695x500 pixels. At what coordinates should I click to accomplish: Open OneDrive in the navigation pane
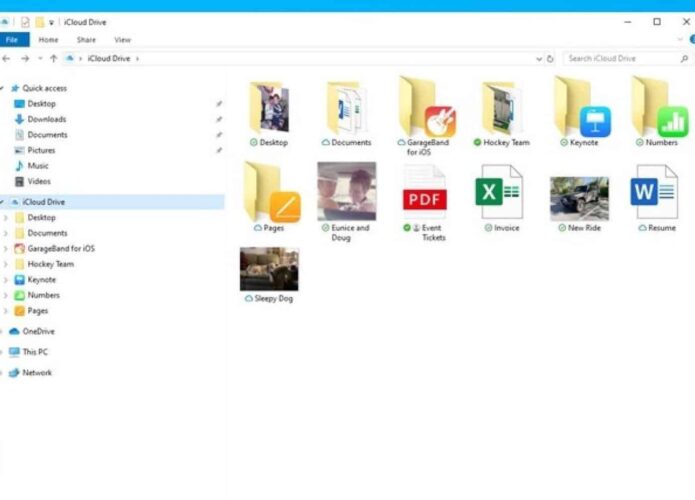click(x=38, y=331)
